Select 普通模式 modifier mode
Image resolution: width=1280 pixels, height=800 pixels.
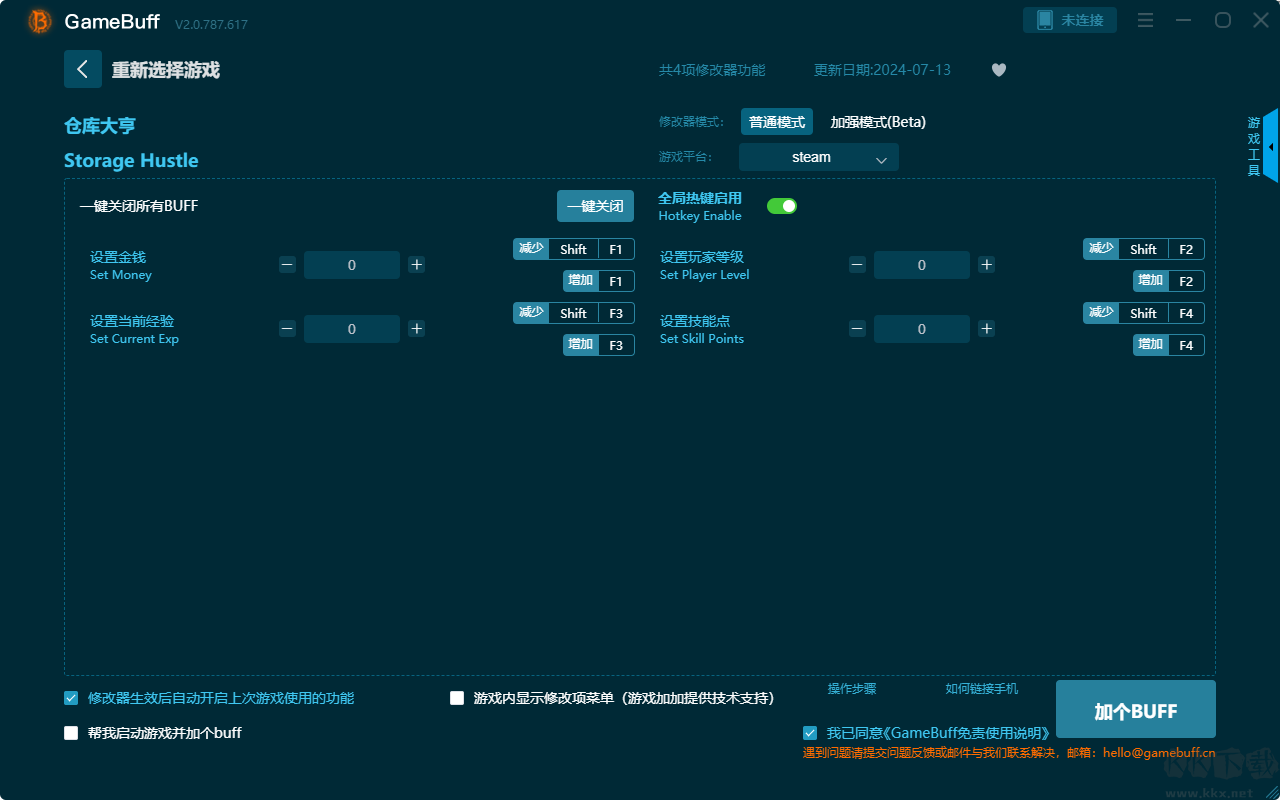click(777, 122)
